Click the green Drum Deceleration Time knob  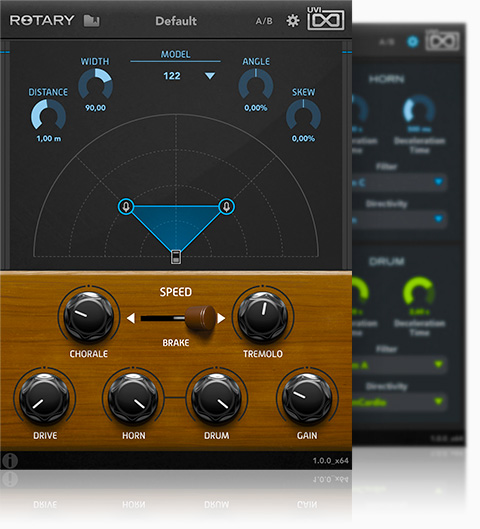point(419,291)
